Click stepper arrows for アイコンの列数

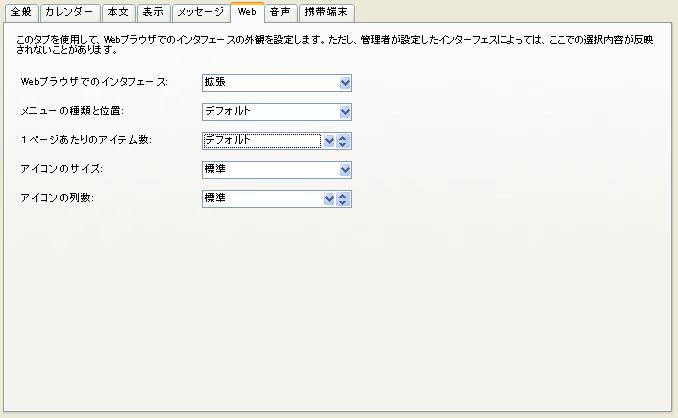click(342, 199)
